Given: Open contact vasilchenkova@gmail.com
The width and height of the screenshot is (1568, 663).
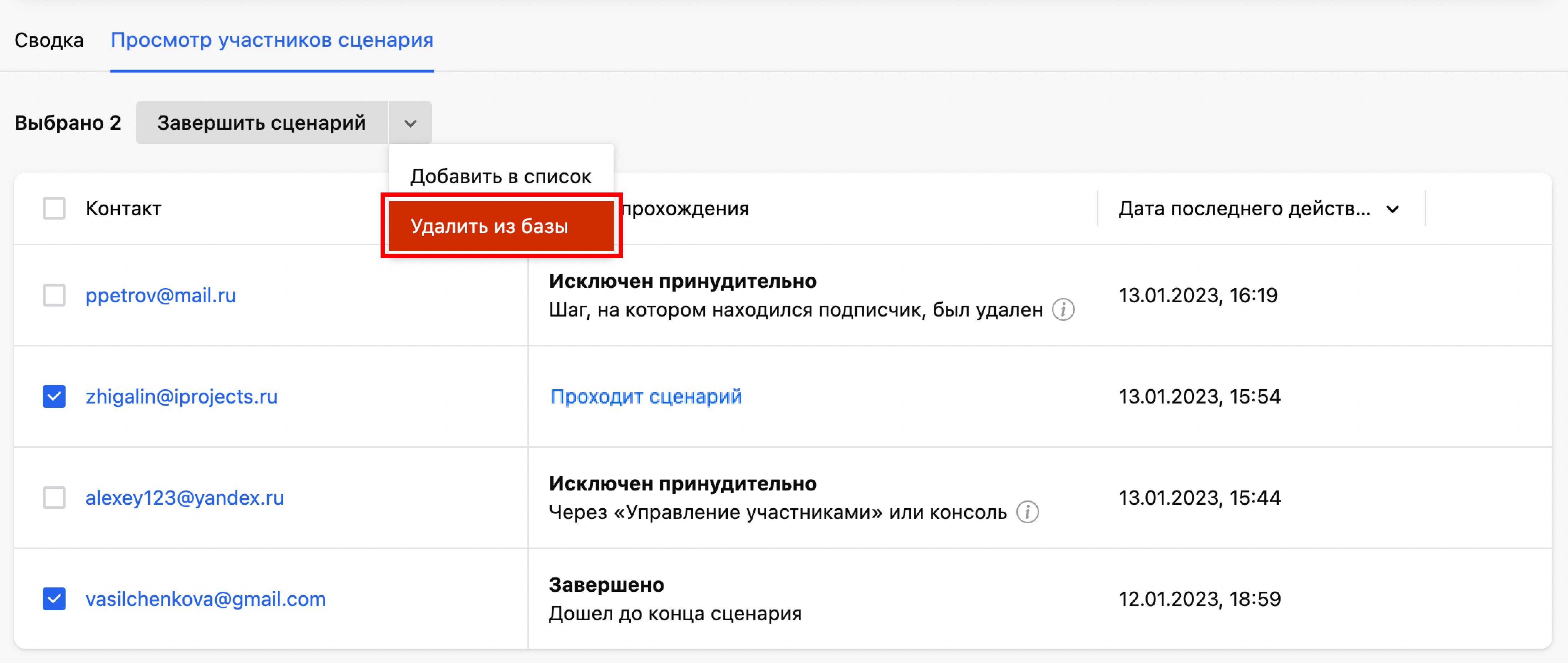Looking at the screenshot, I should (205, 598).
